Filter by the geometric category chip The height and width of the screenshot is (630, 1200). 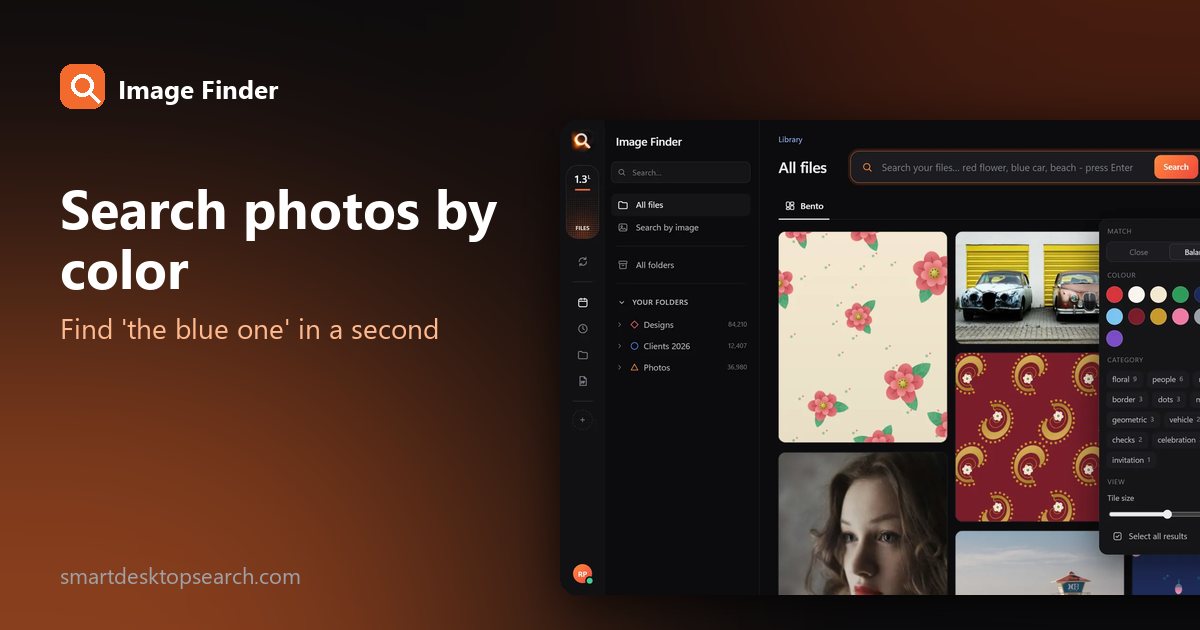coord(1133,420)
